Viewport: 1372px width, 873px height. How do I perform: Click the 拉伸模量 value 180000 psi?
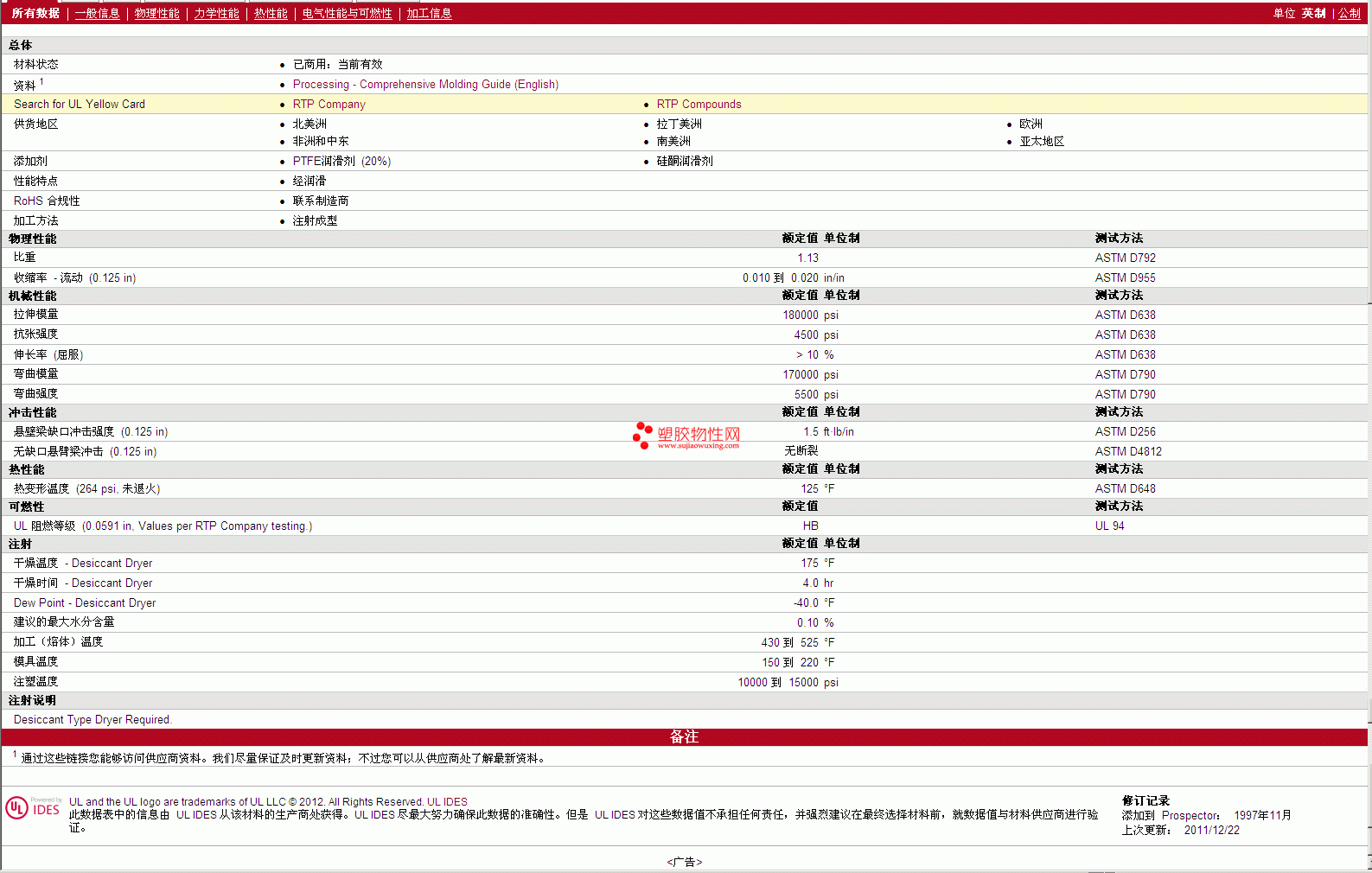coord(810,315)
